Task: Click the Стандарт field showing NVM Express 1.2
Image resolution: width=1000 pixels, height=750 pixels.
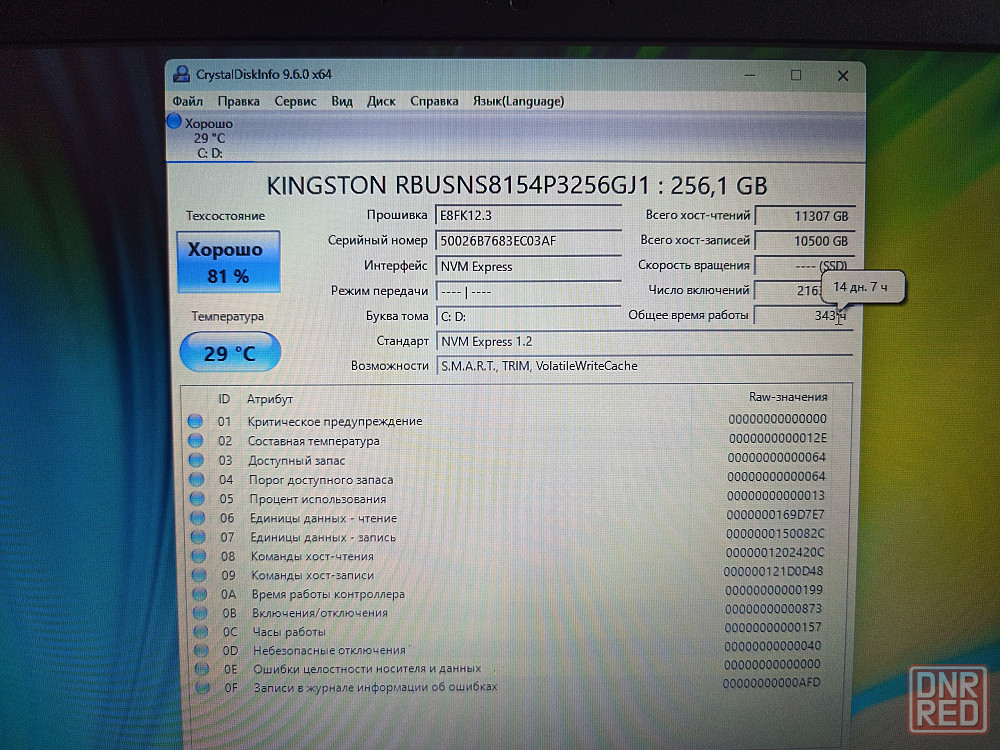Action: [644, 342]
